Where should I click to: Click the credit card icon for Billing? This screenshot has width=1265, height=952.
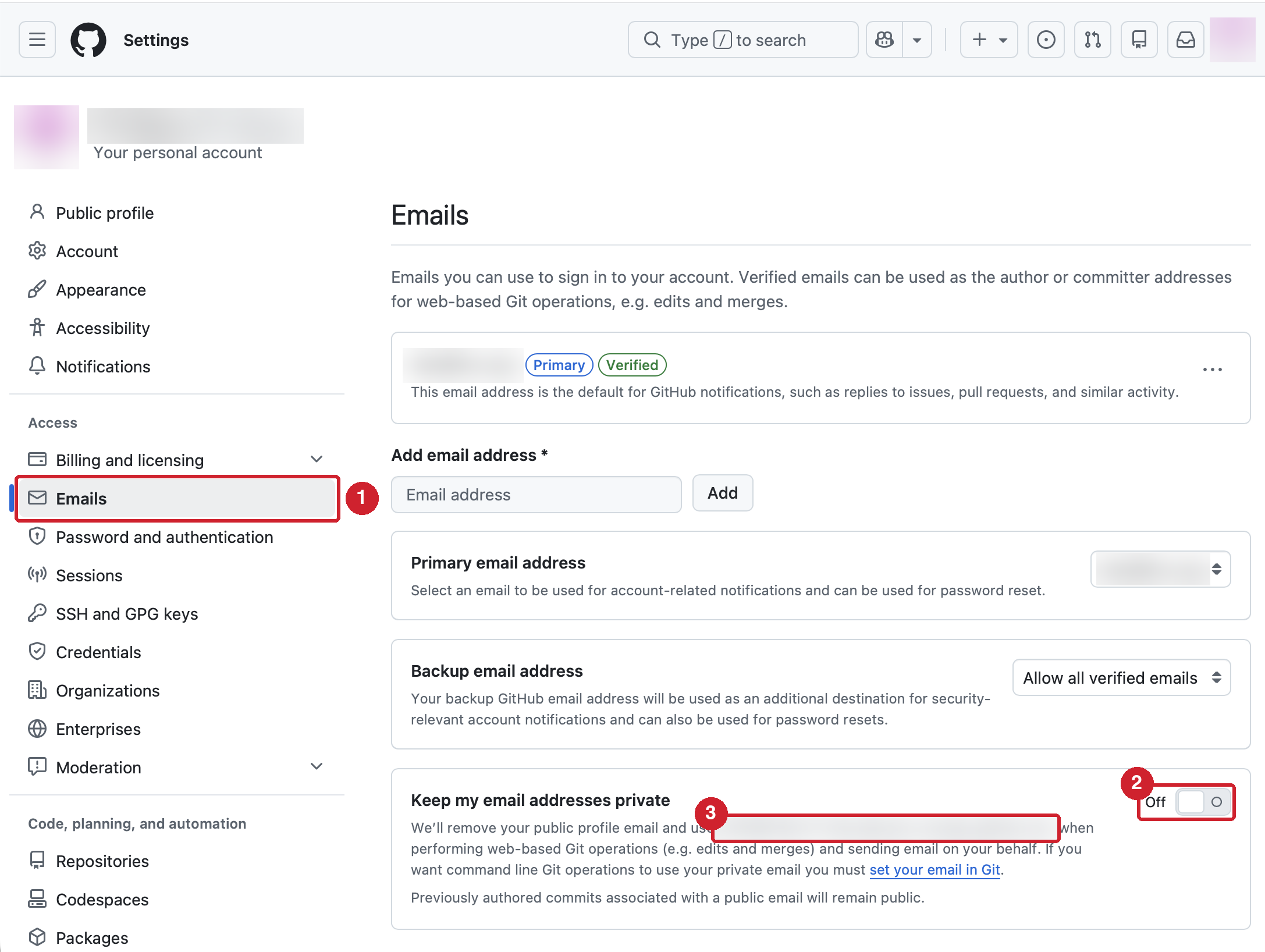click(x=37, y=459)
